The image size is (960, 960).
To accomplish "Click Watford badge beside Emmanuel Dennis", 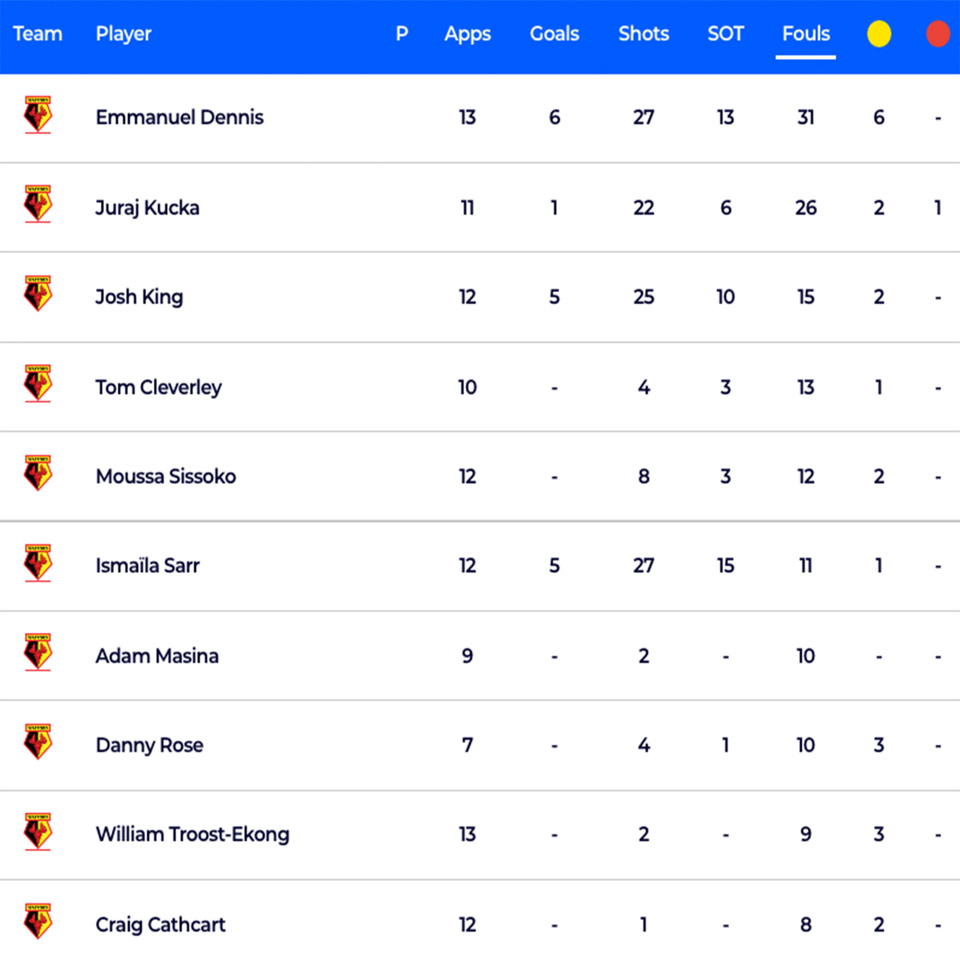I will pyautogui.click(x=37, y=114).
